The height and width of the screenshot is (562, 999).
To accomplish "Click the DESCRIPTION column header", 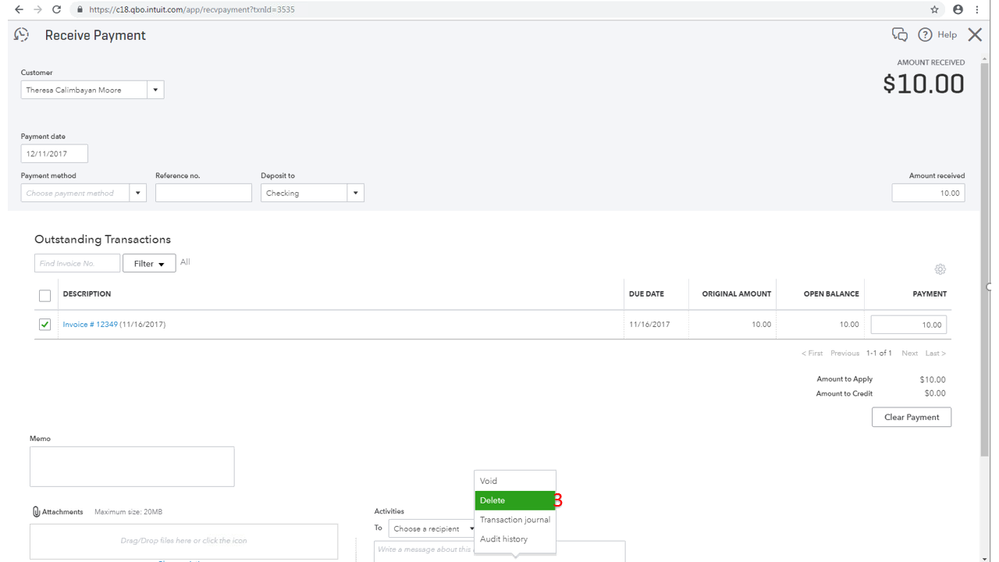I will coord(87,294).
